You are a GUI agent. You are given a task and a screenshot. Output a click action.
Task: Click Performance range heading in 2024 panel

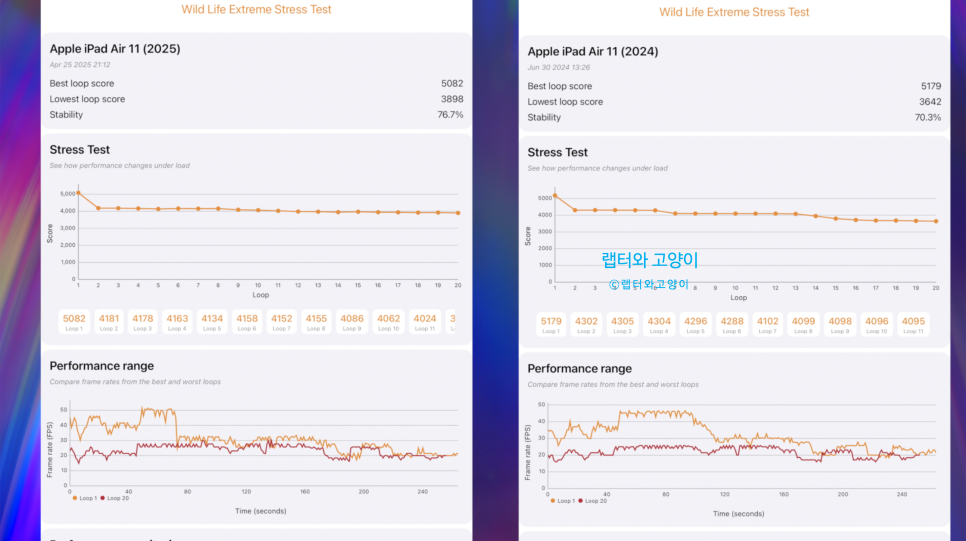coord(580,368)
